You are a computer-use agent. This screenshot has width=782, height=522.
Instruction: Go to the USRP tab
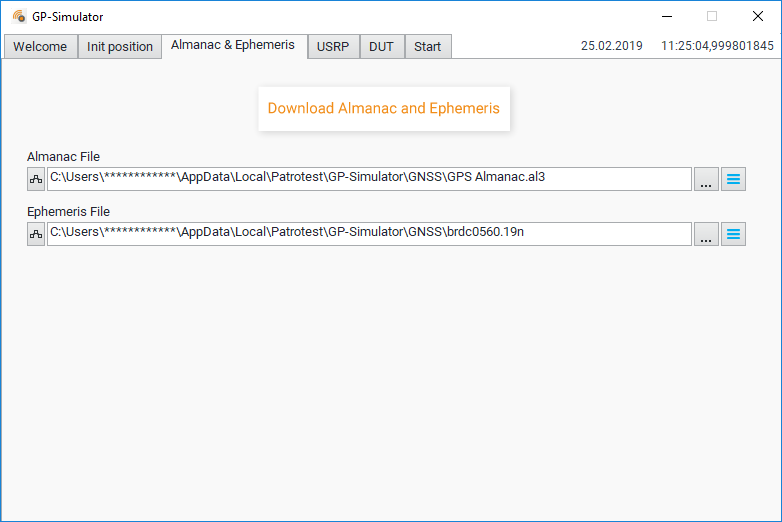click(333, 46)
